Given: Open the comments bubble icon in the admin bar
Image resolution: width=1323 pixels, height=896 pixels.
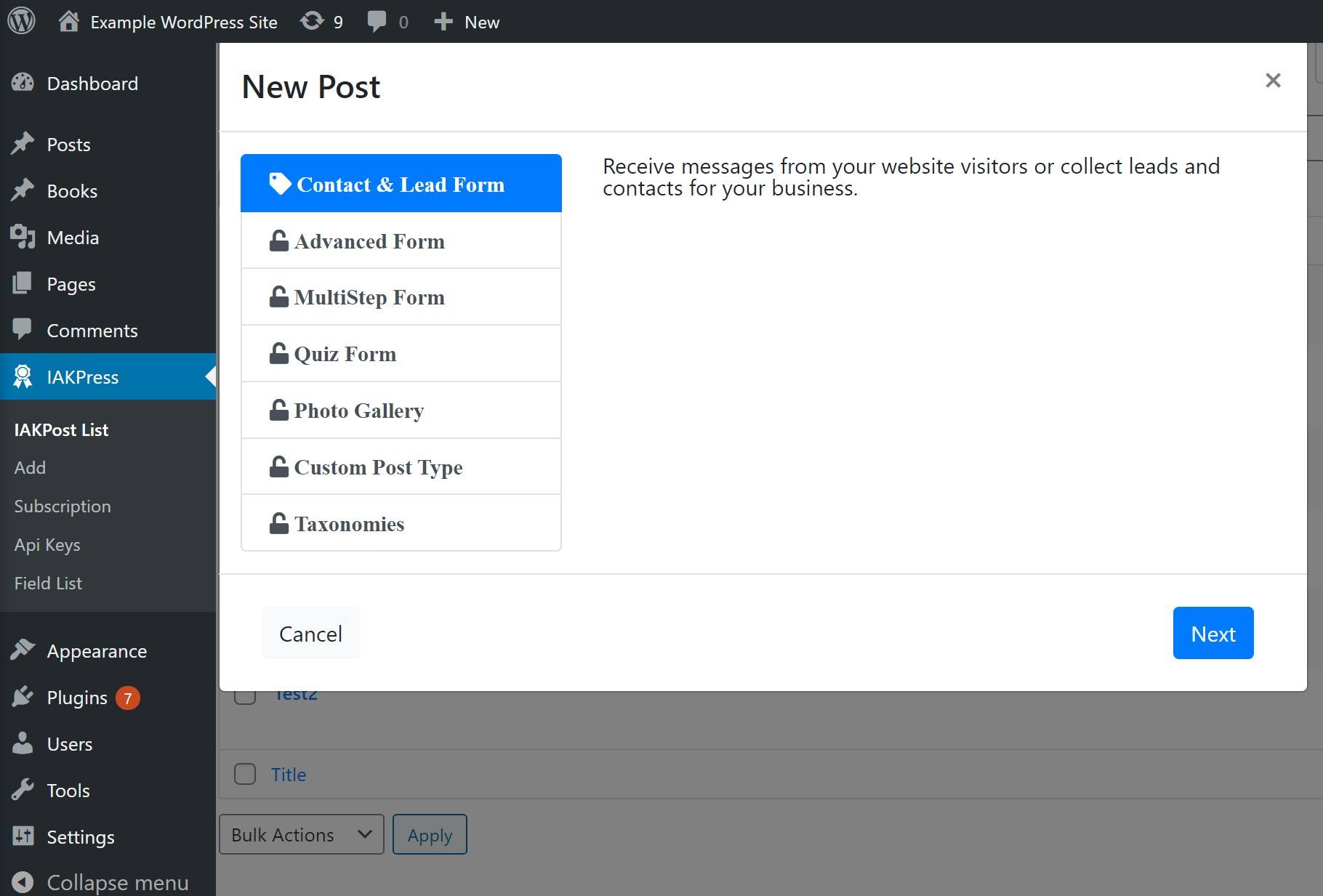Looking at the screenshot, I should pos(377,22).
